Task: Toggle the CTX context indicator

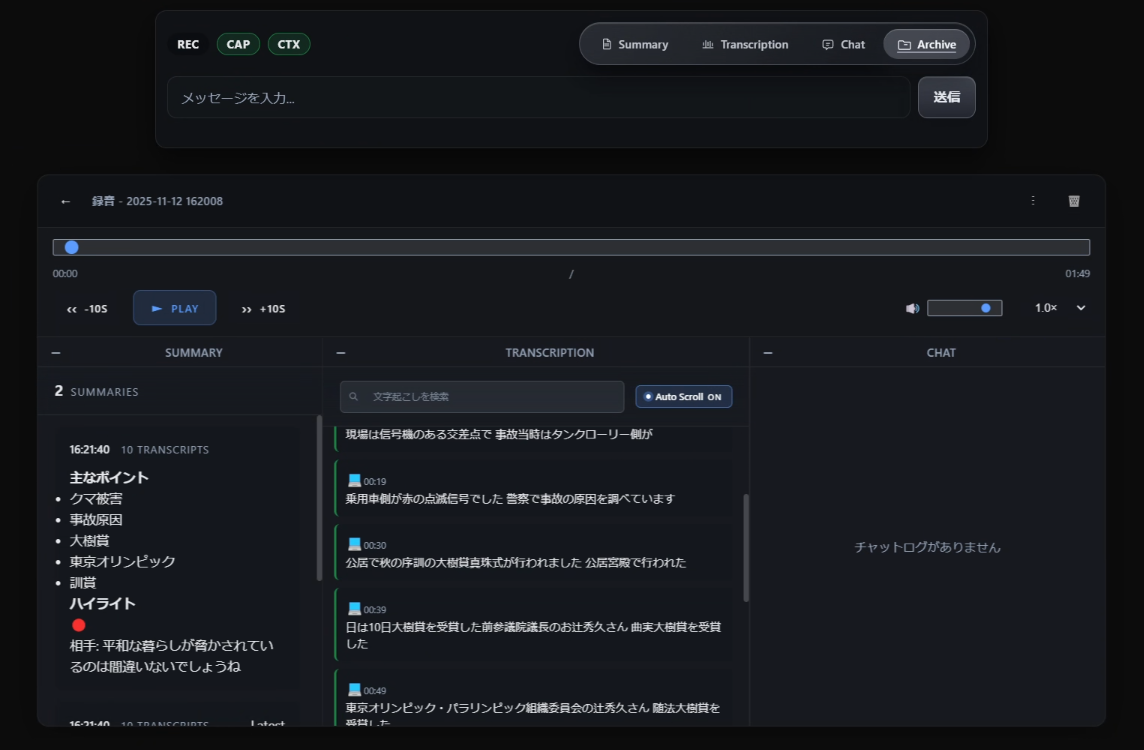Action: tap(289, 44)
